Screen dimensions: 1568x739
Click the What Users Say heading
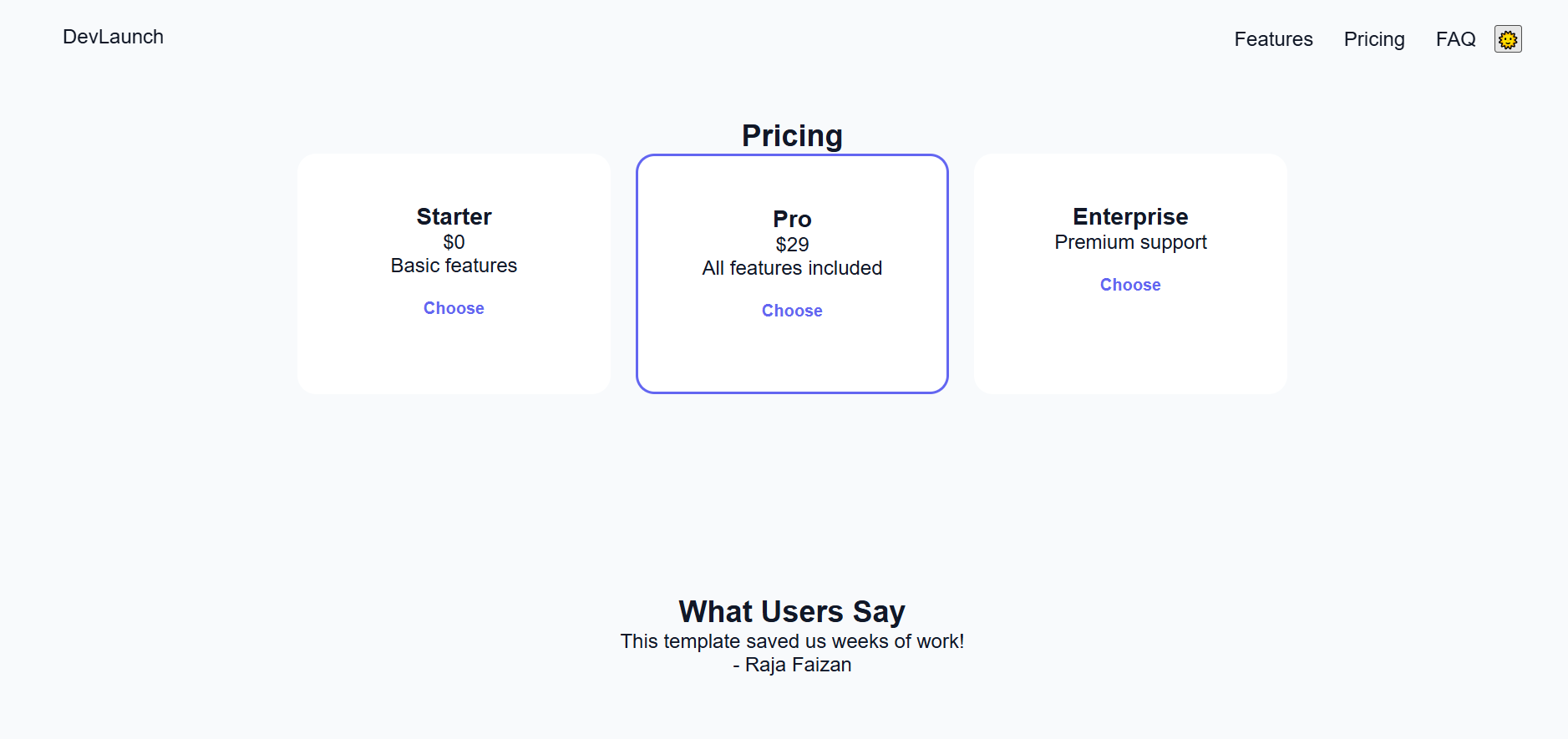pyautogui.click(x=792, y=611)
